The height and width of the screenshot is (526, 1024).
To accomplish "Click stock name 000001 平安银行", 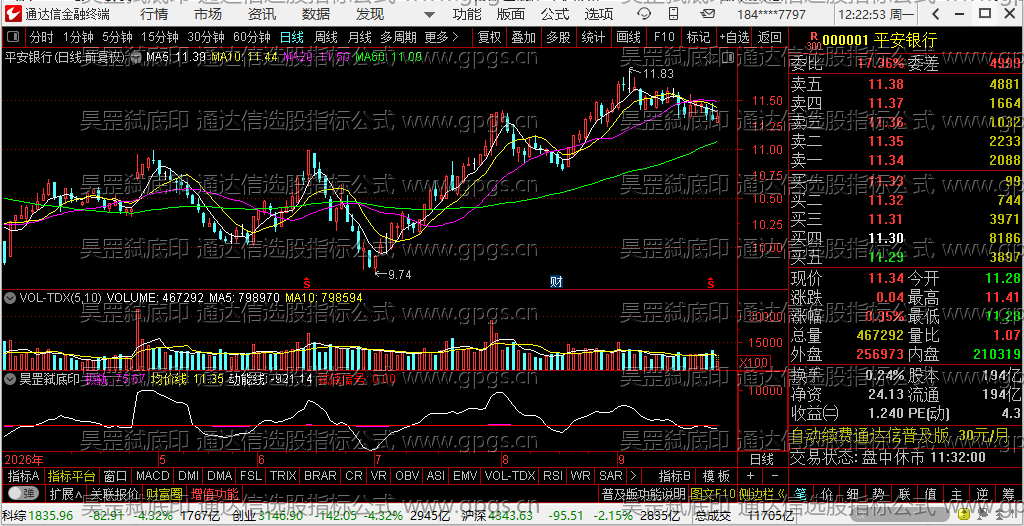I will click(879, 41).
